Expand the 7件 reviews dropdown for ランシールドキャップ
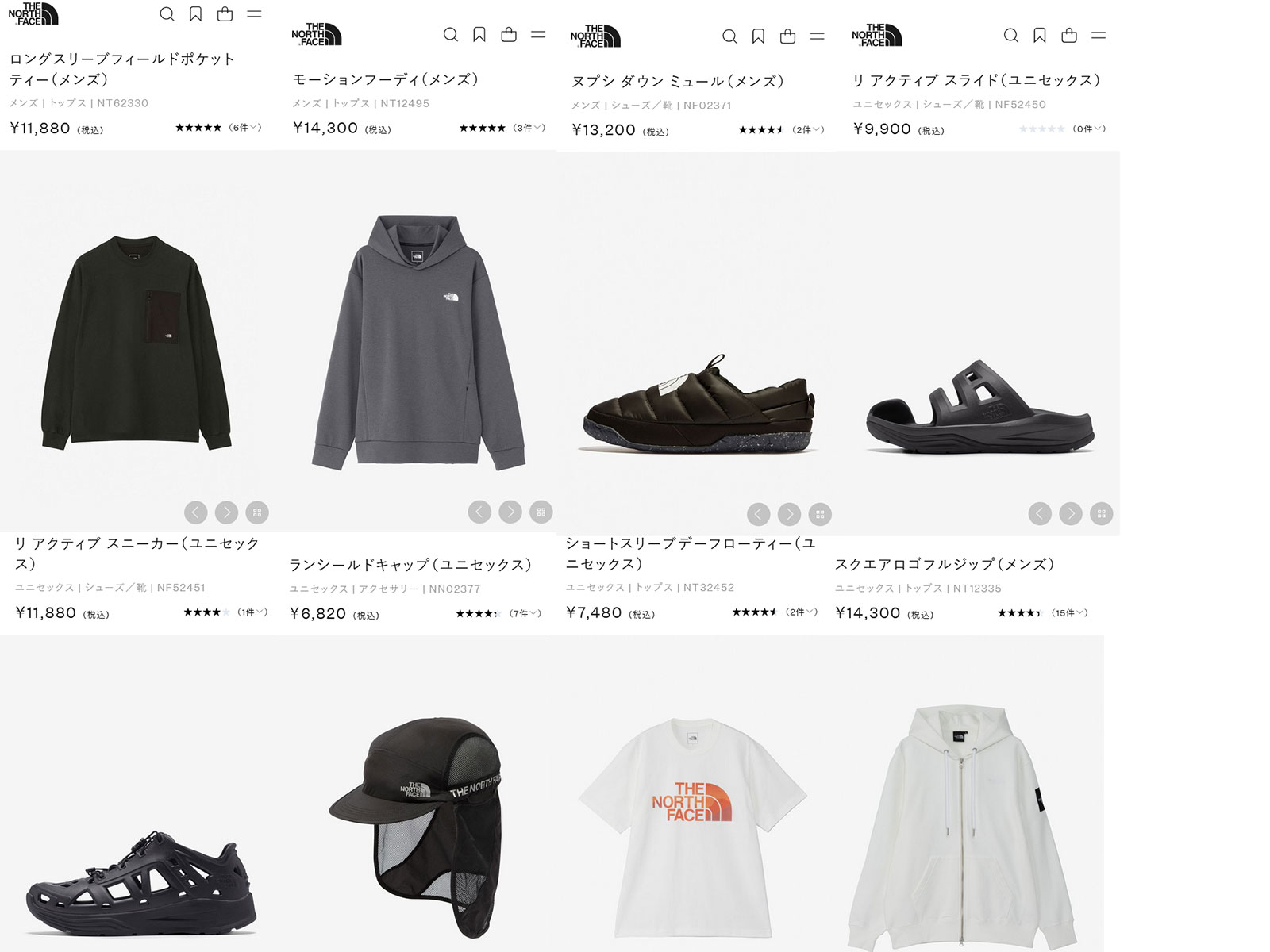Viewport: 1270px width, 952px height. 525,613
